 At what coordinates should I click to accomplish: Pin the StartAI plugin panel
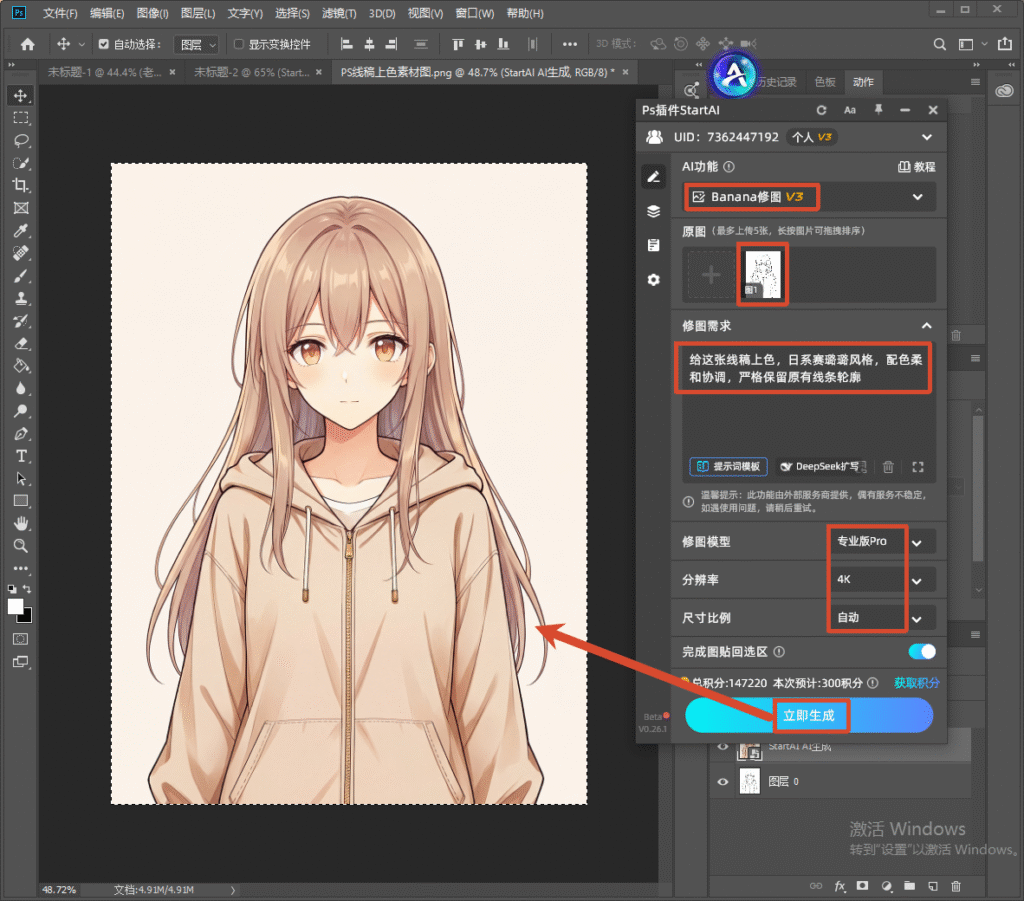click(x=878, y=110)
